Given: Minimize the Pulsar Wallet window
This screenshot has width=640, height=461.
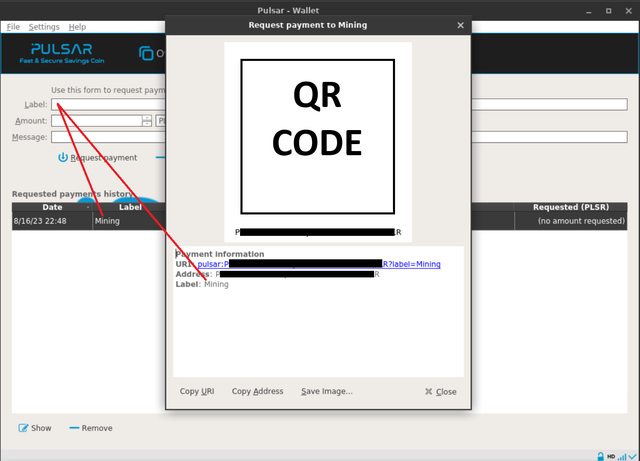Looking at the screenshot, I should click(x=589, y=11).
